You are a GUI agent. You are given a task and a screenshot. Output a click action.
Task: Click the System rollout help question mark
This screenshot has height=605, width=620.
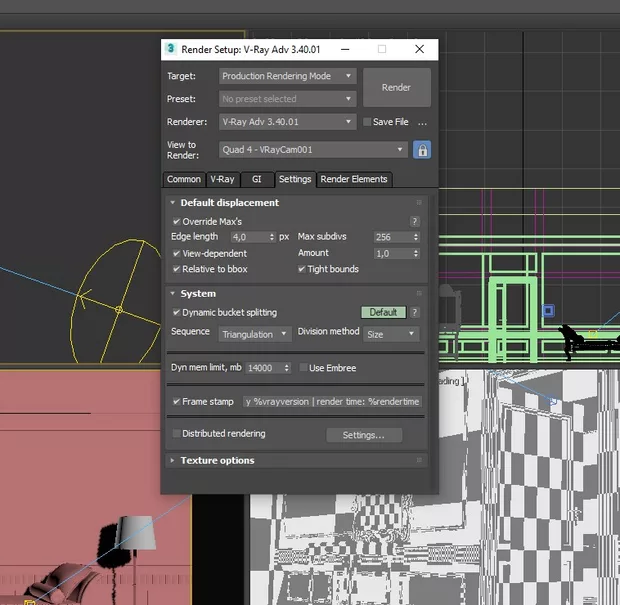[414, 312]
